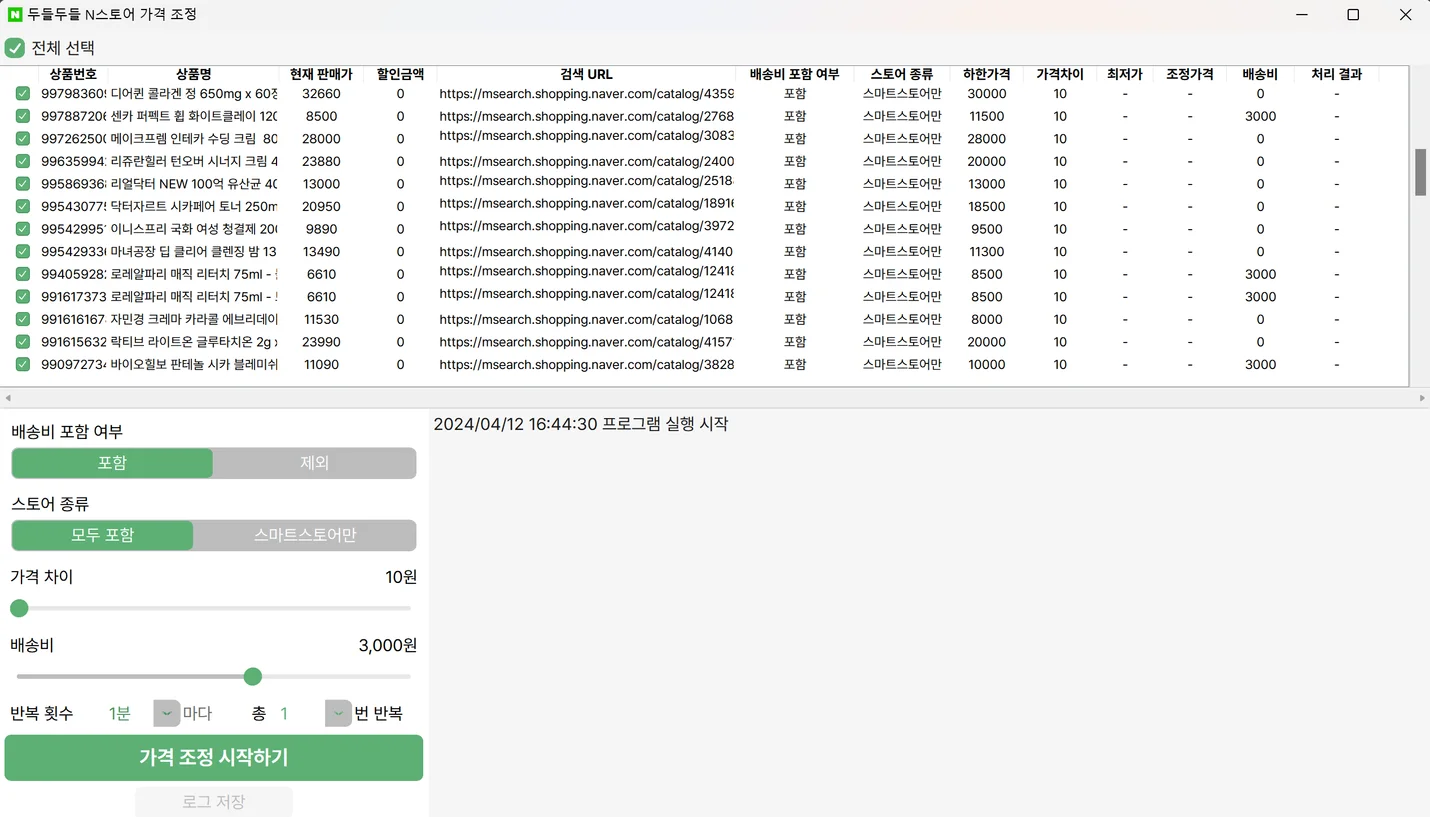Image resolution: width=1430 pixels, height=817 pixels.
Task: Open the 1분 interval dropdown arrow
Action: (166, 713)
